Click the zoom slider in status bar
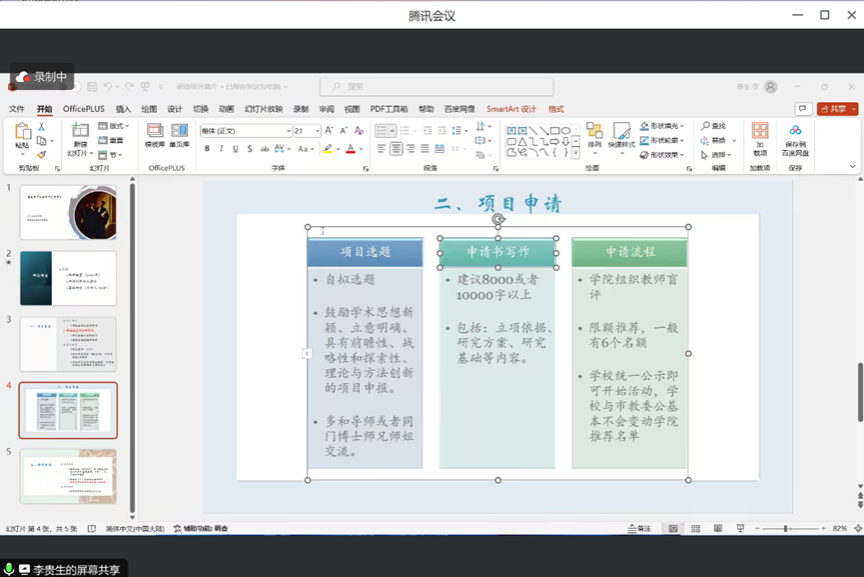Image resolution: width=864 pixels, height=577 pixels. click(x=787, y=528)
